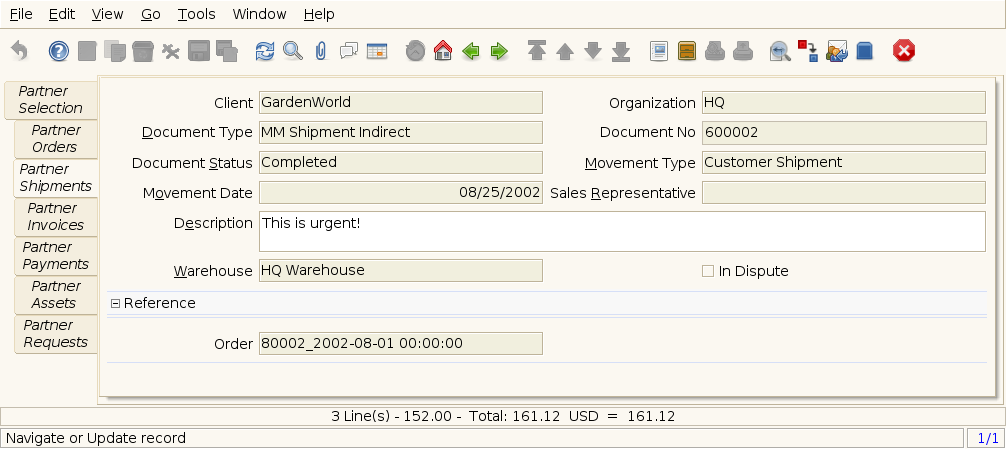Screen dimensions: 1006x449
Task: Select the Partner Payments tab
Action: [56, 256]
